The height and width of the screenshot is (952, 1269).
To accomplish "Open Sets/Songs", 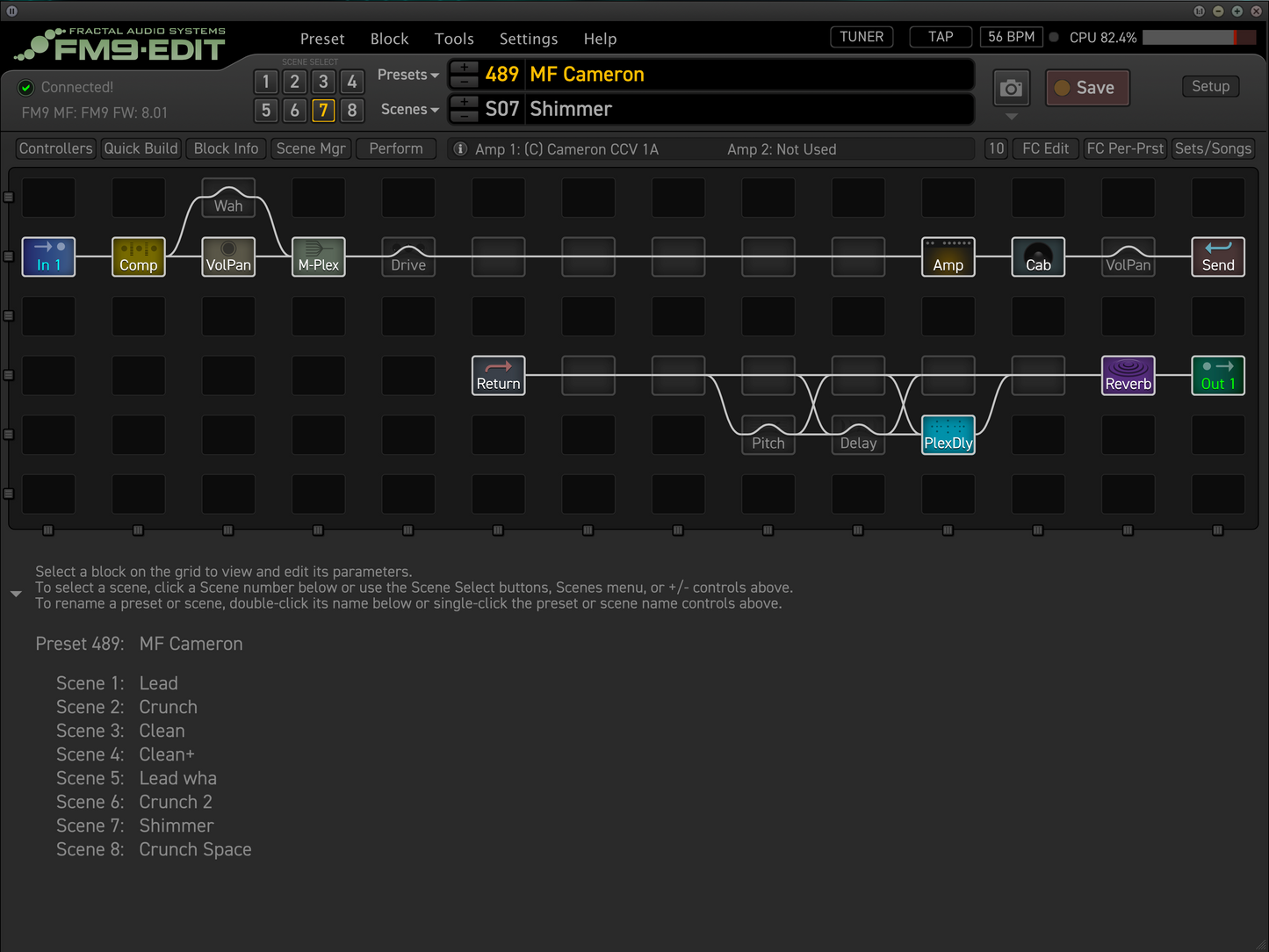I will 1213,148.
